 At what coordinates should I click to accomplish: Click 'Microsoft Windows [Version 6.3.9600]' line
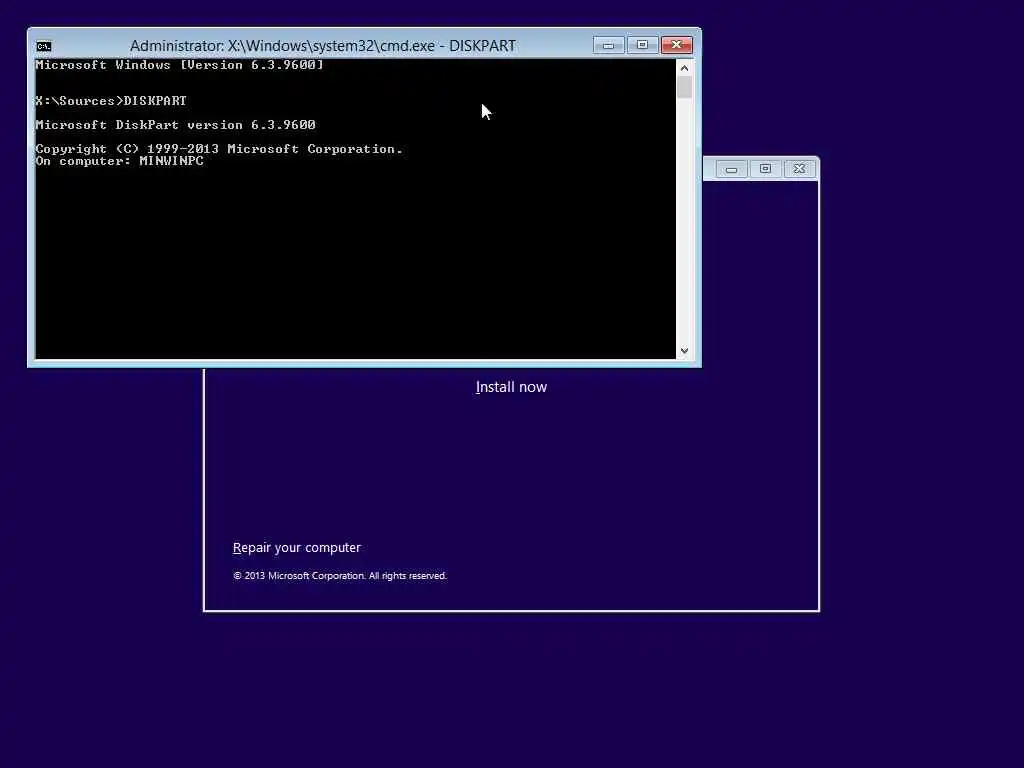coord(180,65)
